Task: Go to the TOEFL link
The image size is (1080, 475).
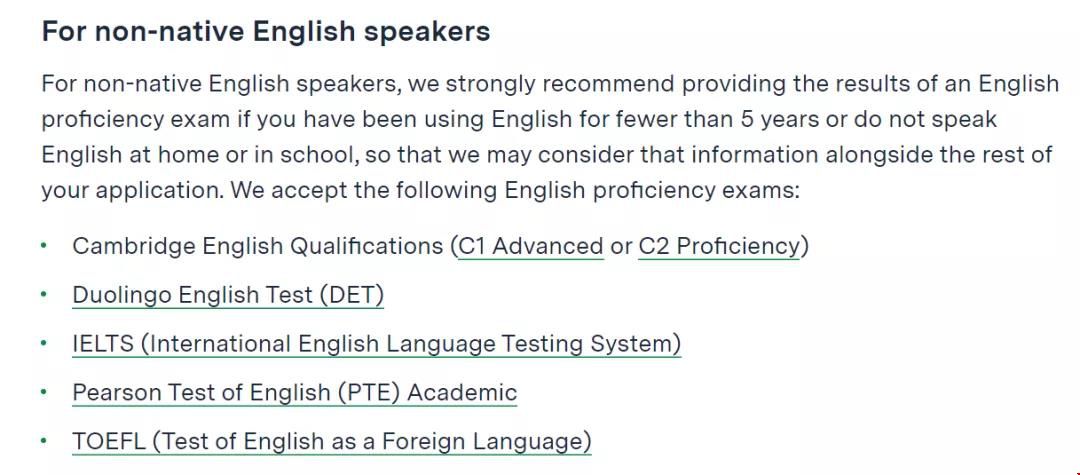Action: click(332, 441)
